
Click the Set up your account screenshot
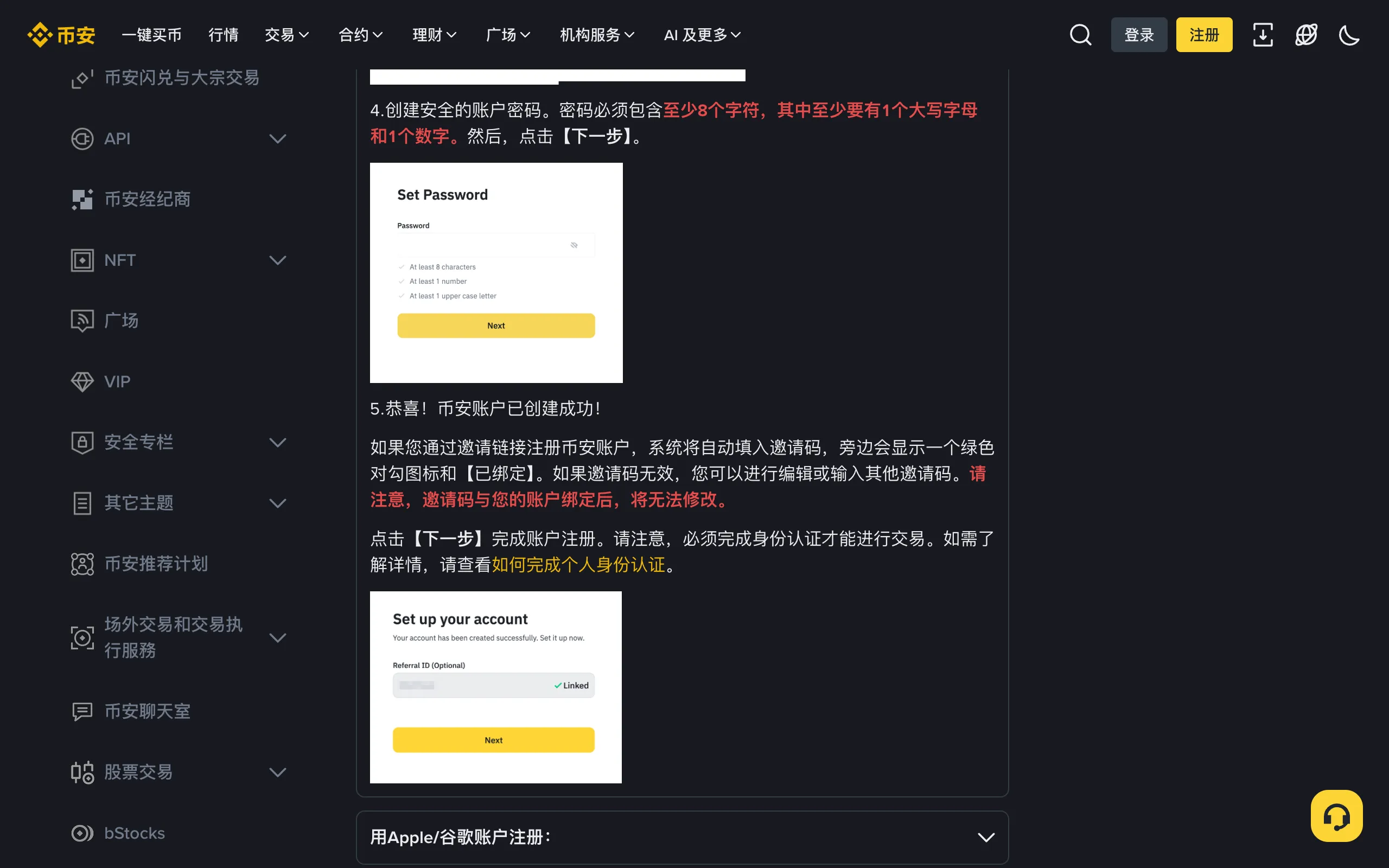(x=495, y=687)
